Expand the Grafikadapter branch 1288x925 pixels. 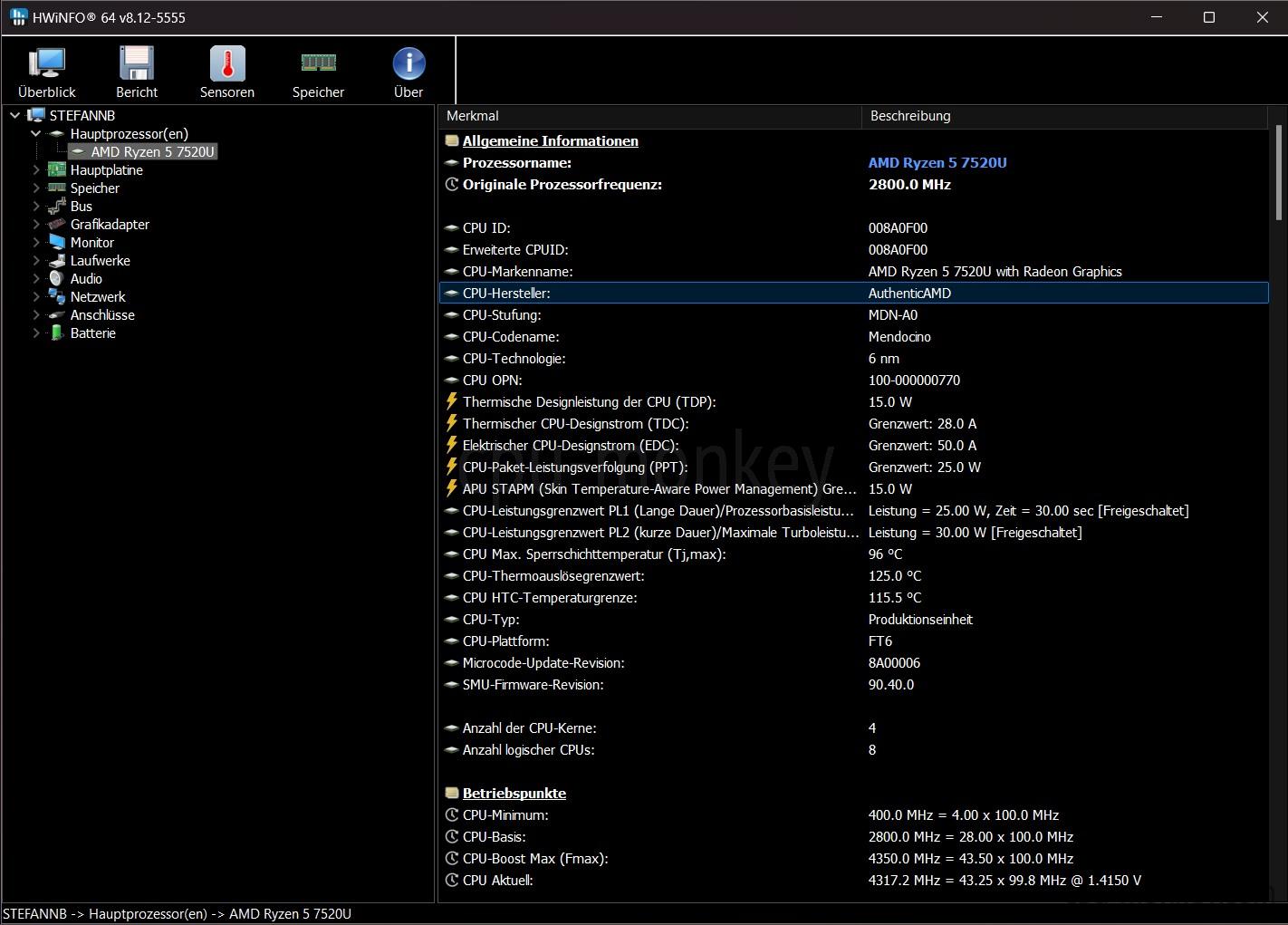36,225
